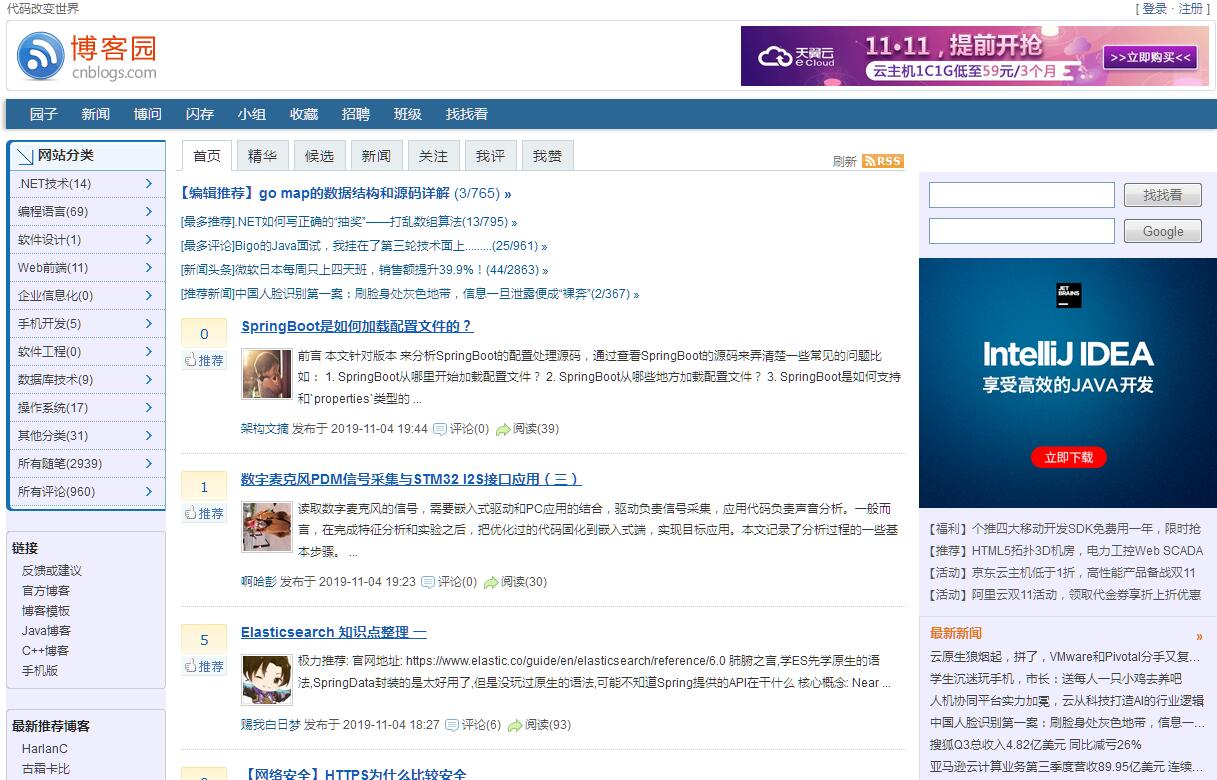Click thumbs-up 推荐 under the PDM microphone post
This screenshot has height=780, width=1217.
tap(204, 513)
